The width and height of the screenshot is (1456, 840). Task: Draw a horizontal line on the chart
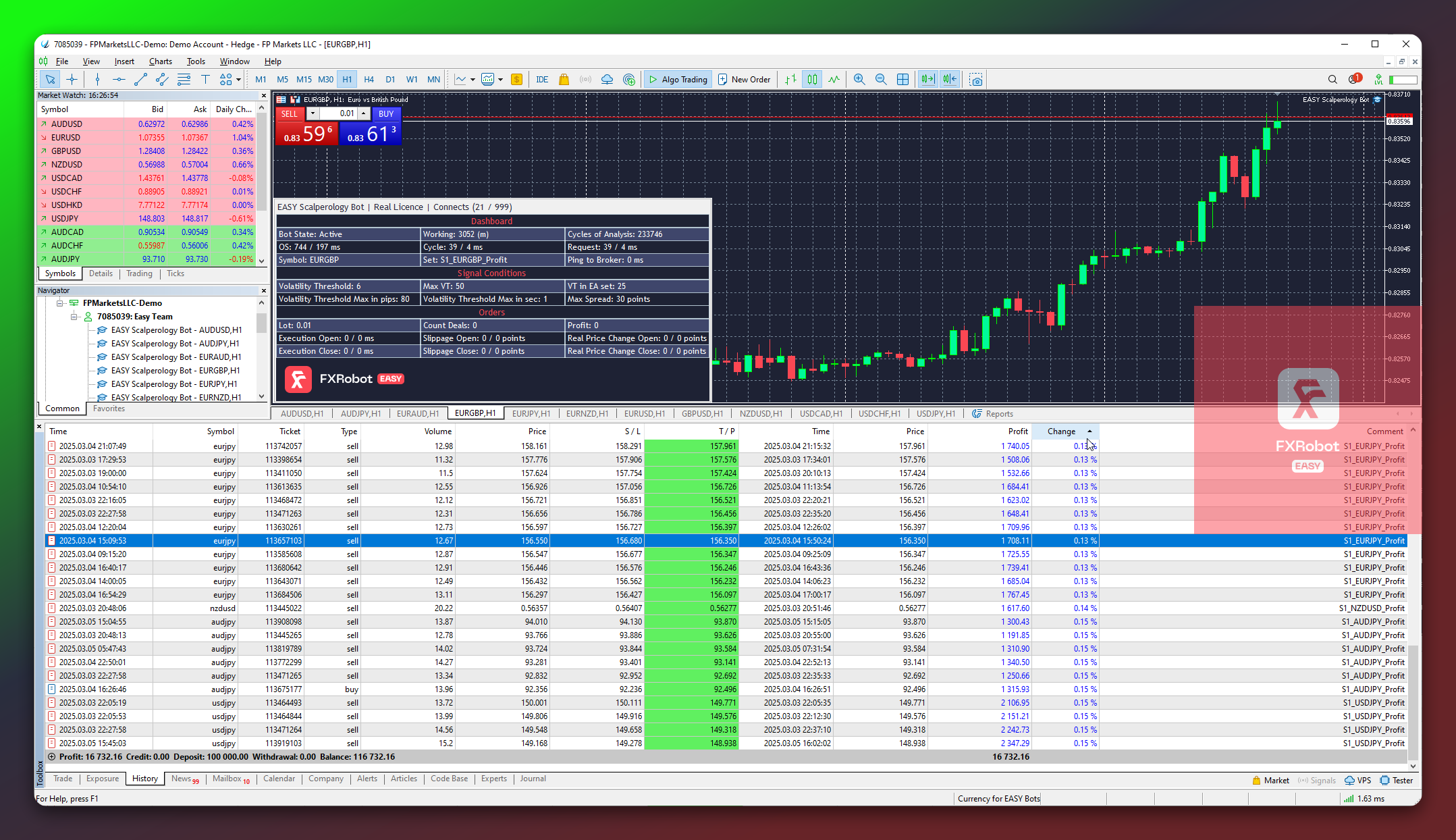coord(119,80)
